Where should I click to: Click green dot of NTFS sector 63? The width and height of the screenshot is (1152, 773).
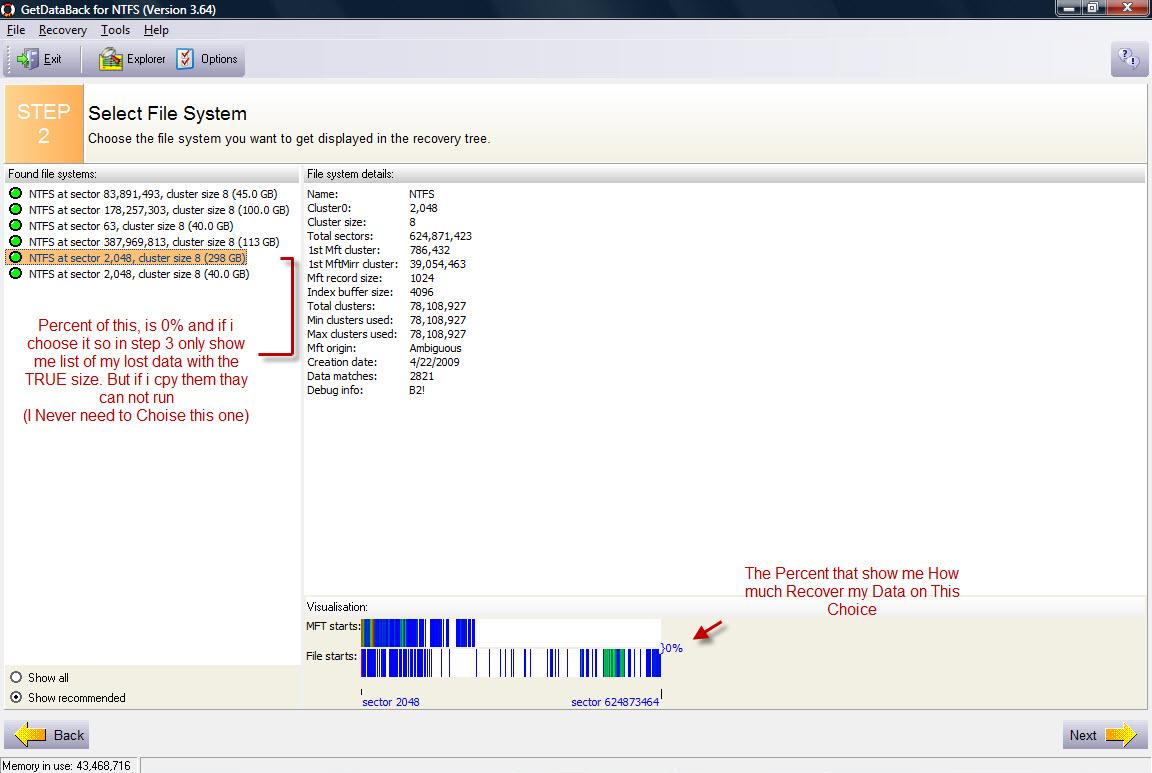15,226
